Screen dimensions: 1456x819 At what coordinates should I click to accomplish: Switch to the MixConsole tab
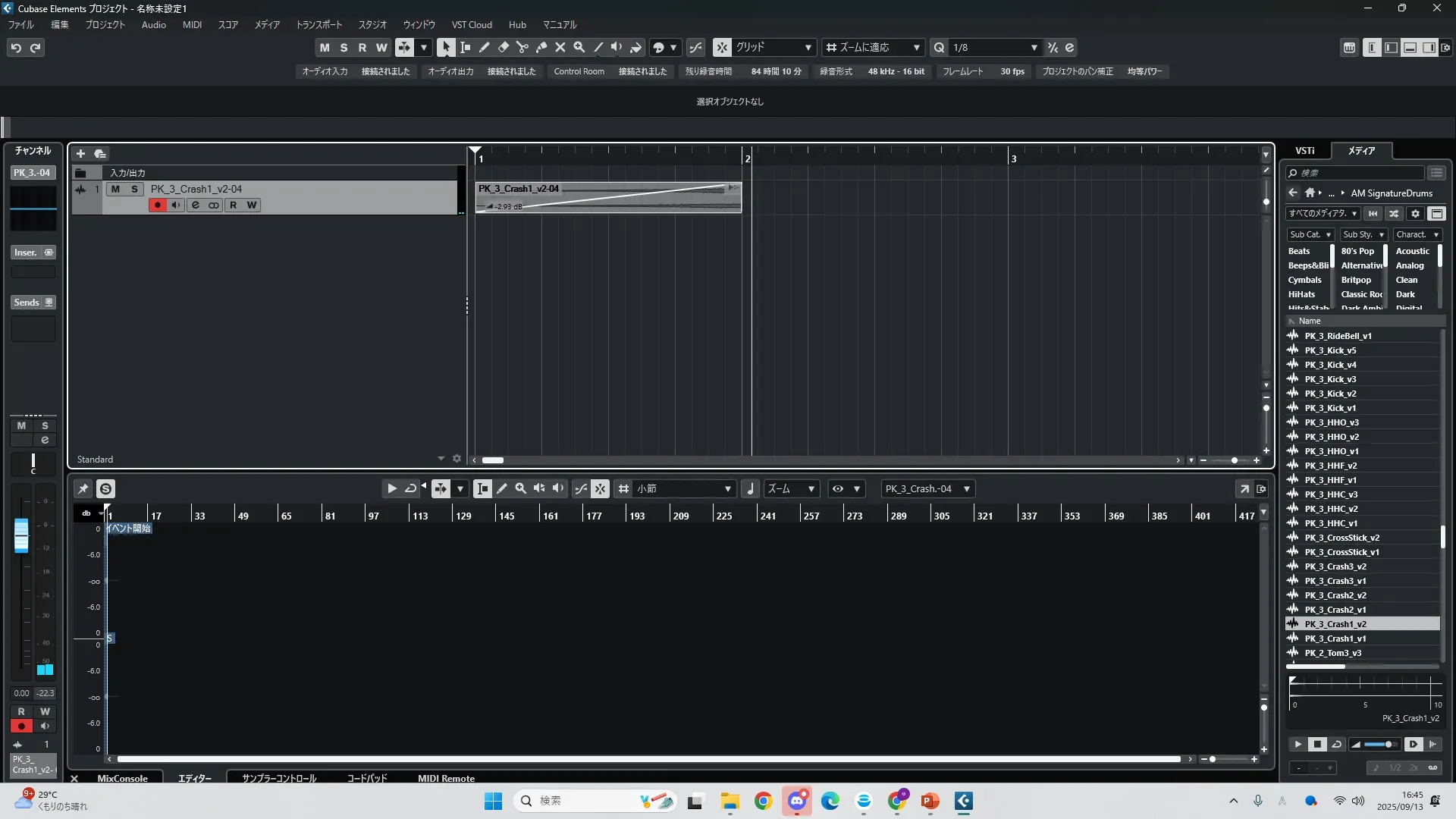(122, 778)
